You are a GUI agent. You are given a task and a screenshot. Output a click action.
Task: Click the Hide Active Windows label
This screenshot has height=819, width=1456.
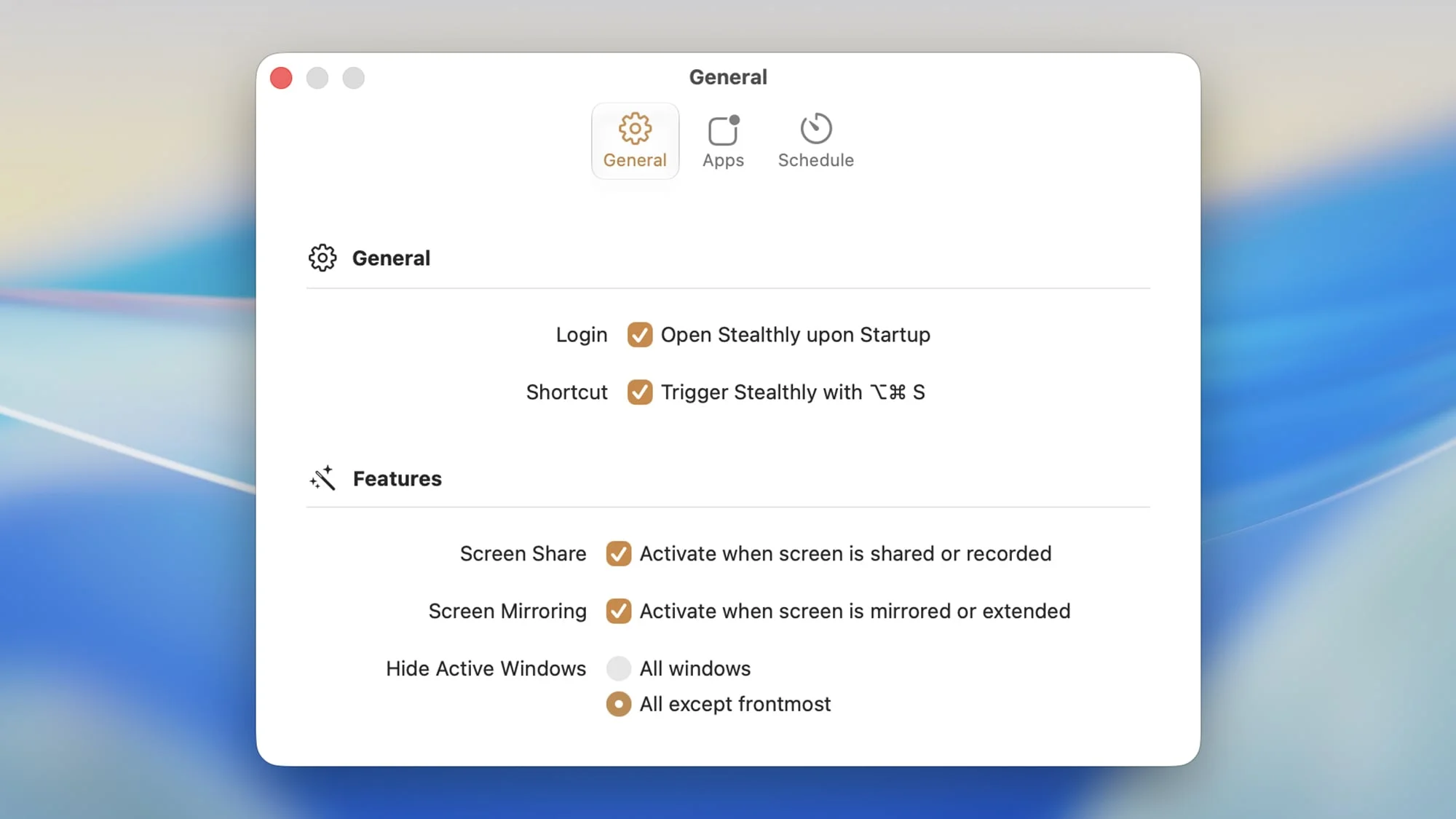(486, 668)
